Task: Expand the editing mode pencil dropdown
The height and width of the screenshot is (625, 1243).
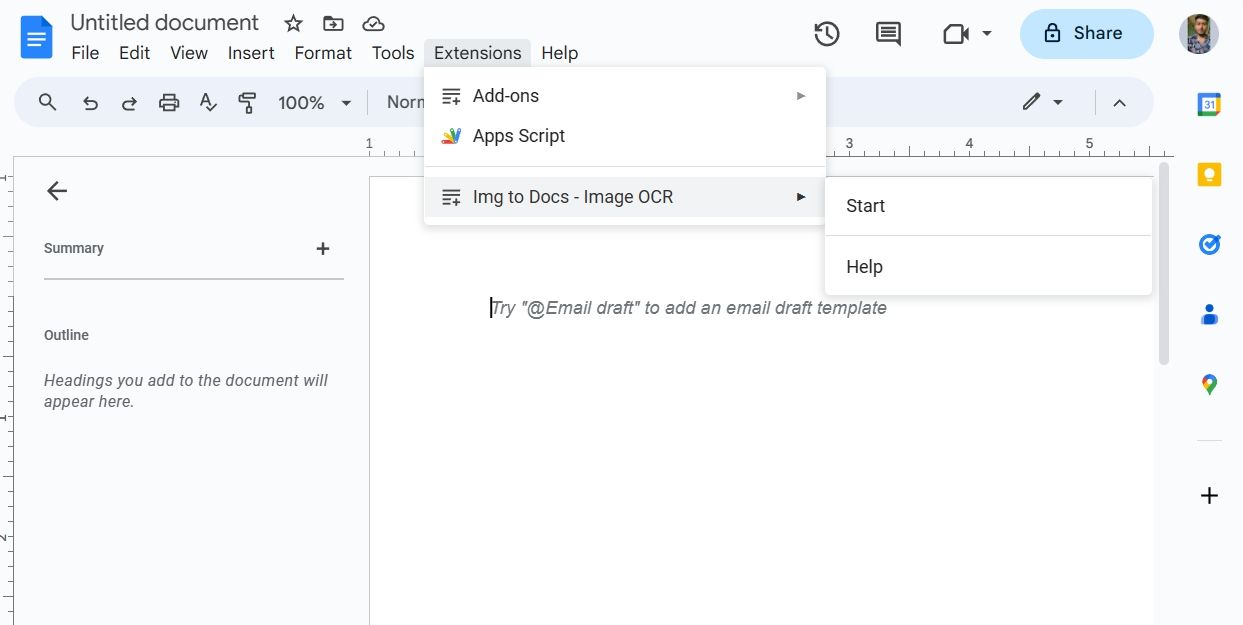Action: (x=1042, y=102)
